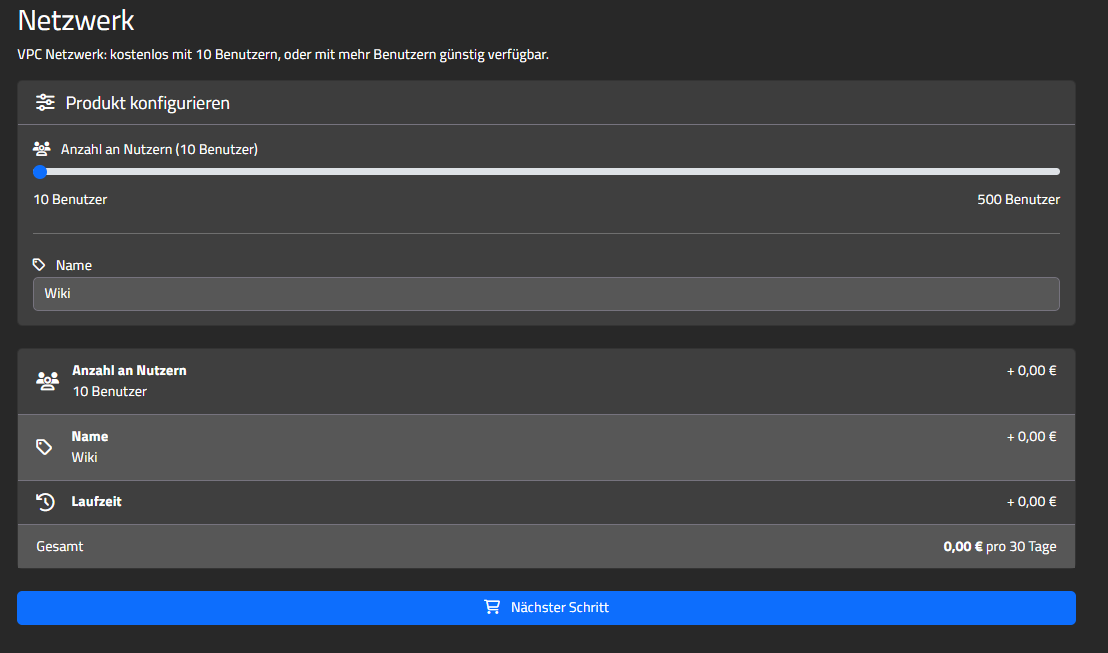Click the middle of the user count slider track
Screen dimensions: 1108x653
click(547, 172)
